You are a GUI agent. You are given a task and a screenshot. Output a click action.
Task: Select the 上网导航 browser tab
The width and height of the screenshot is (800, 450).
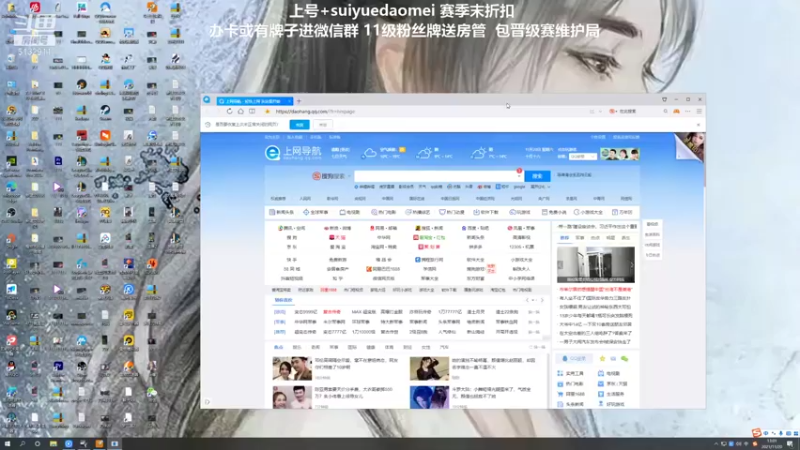[255, 101]
